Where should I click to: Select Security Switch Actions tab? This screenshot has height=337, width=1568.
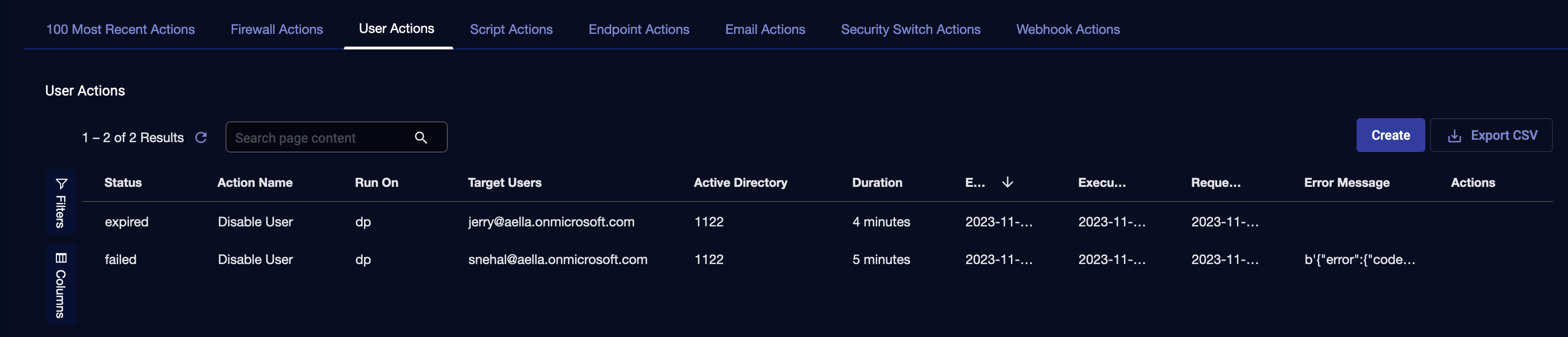910,29
